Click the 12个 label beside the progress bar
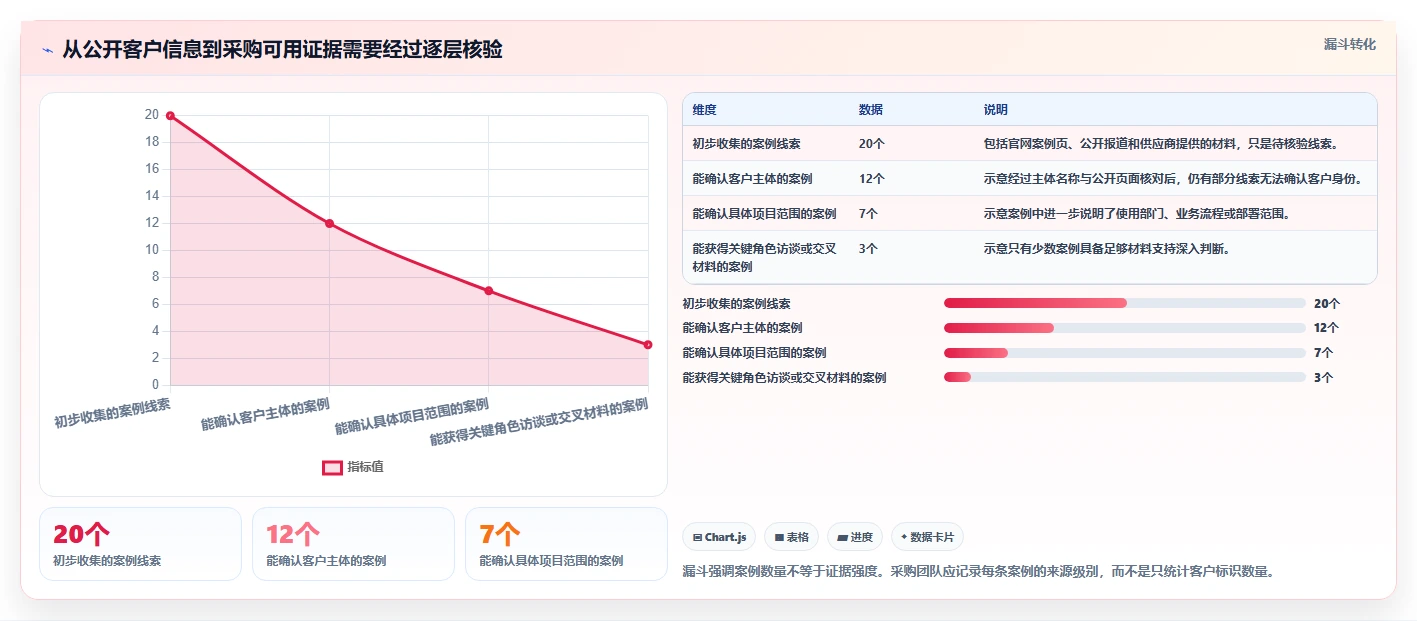This screenshot has width=1417, height=621. 1327,328
